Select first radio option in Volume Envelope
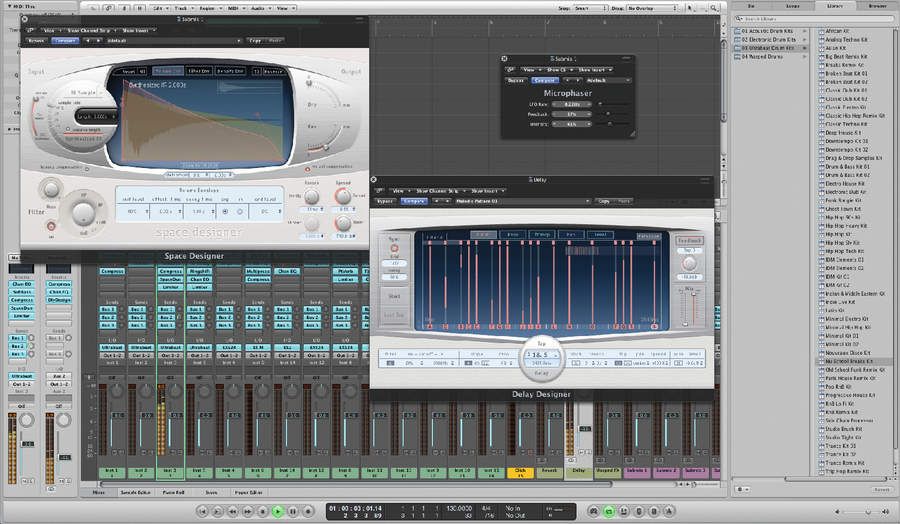Viewport: 900px width, 524px height. coord(225,211)
